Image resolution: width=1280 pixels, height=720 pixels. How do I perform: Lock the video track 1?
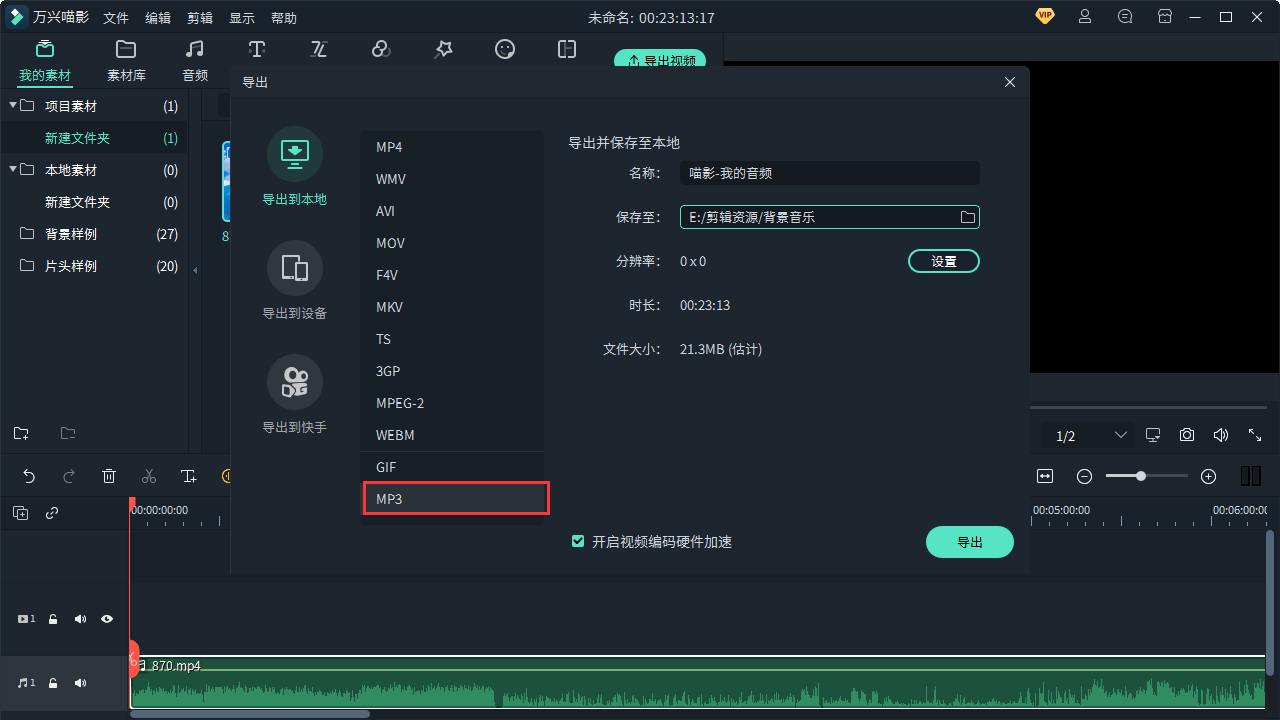tap(53, 619)
